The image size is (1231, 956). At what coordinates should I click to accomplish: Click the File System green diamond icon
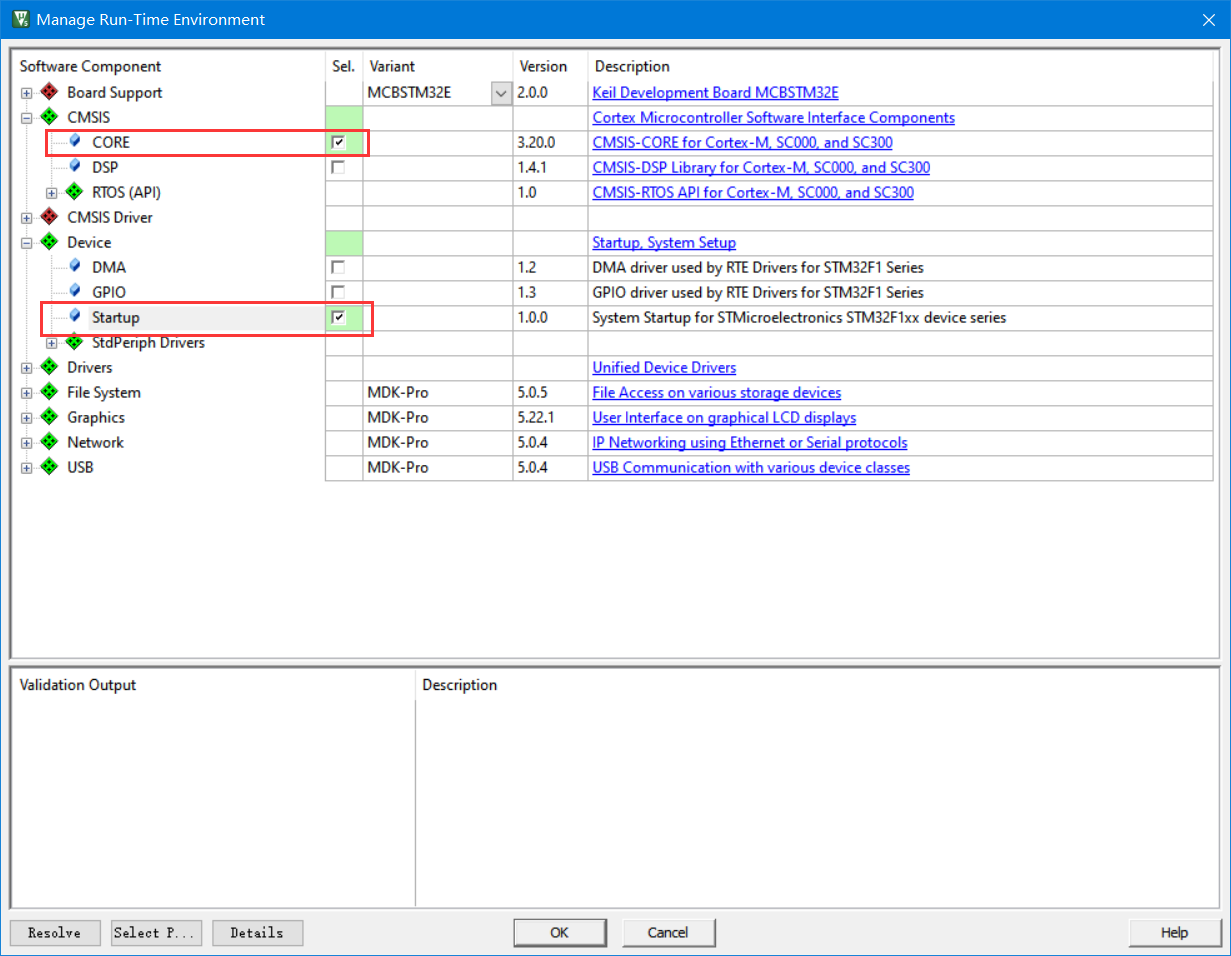[x=50, y=392]
